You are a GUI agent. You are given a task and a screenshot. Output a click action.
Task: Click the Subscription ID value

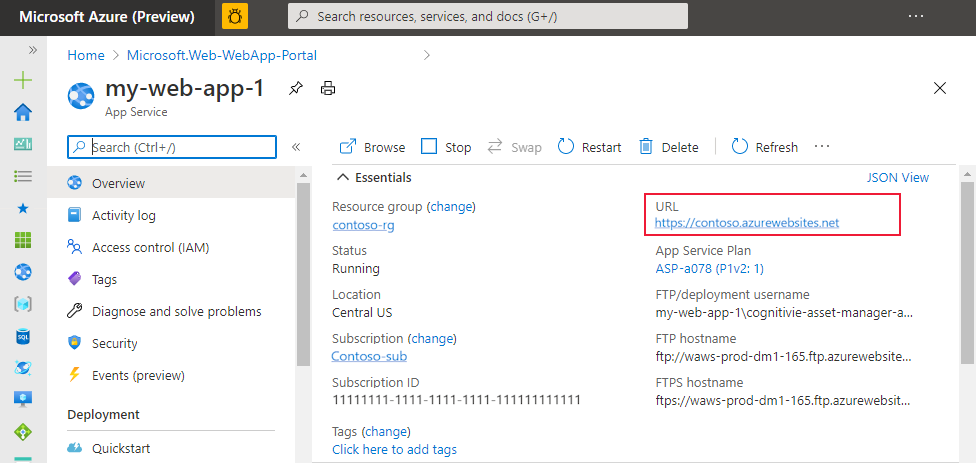456,400
